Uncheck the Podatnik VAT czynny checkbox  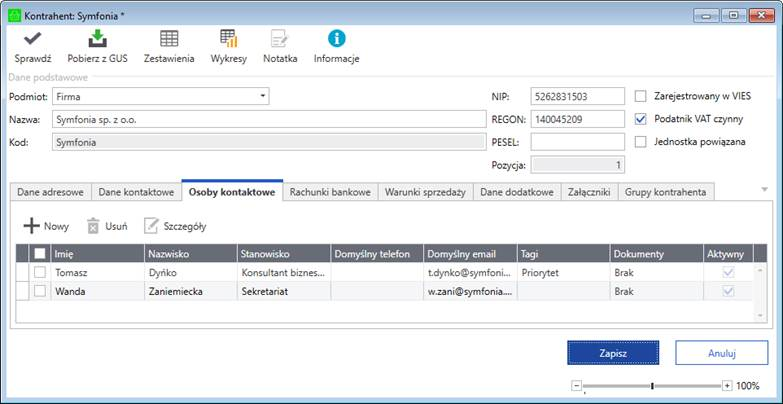pos(641,119)
